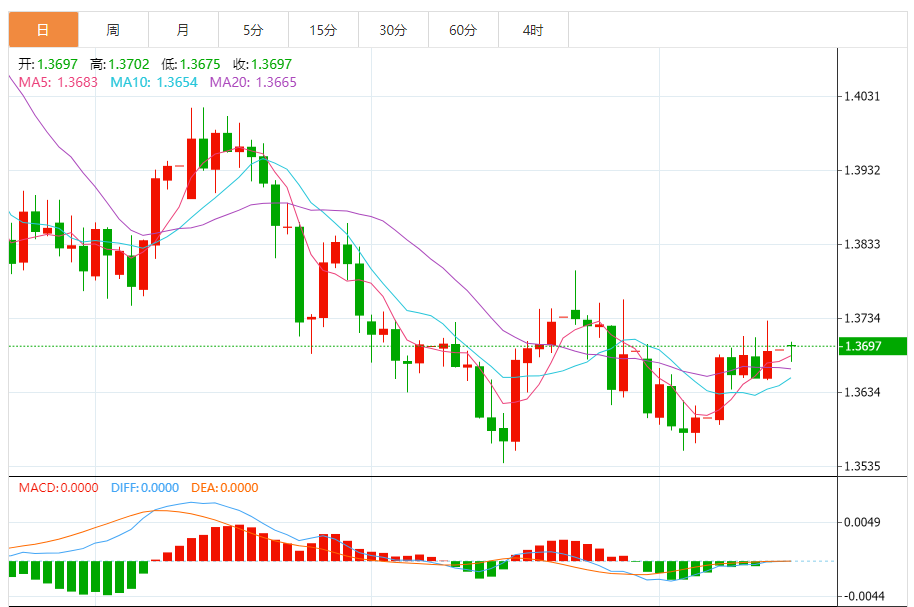The height and width of the screenshot is (607, 914).
Task: Open the 60分 timeframe tab
Action: coord(463,30)
